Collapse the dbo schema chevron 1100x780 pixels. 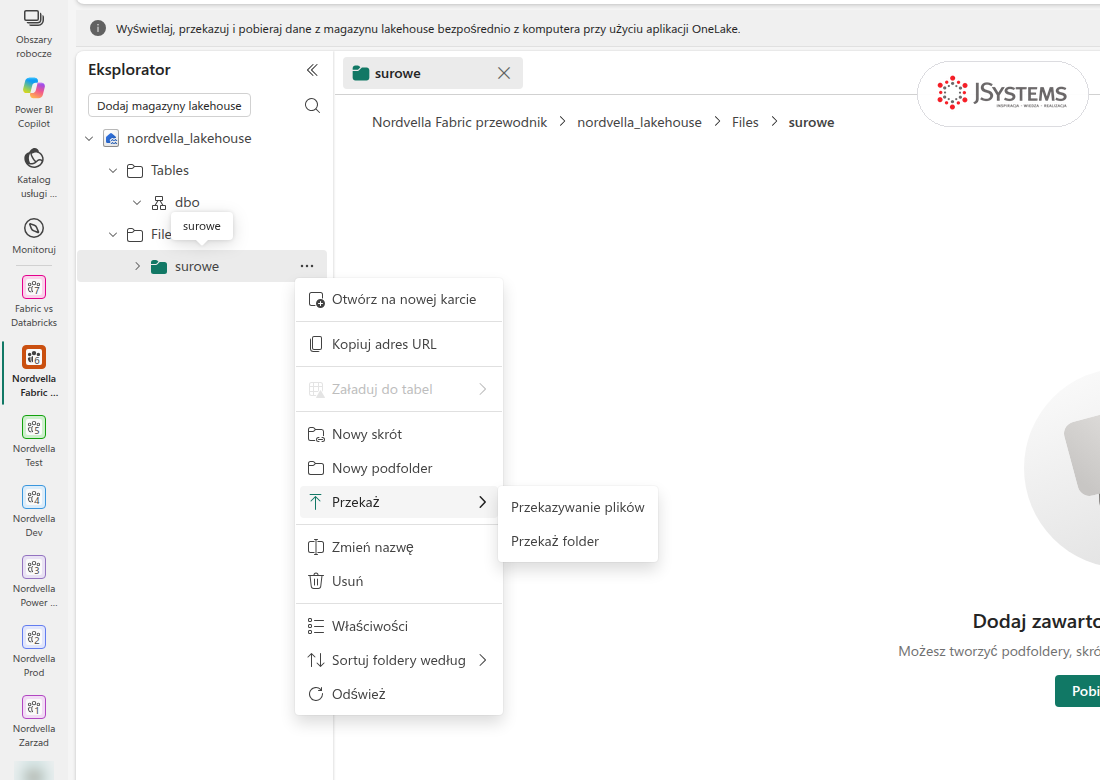click(x=137, y=202)
